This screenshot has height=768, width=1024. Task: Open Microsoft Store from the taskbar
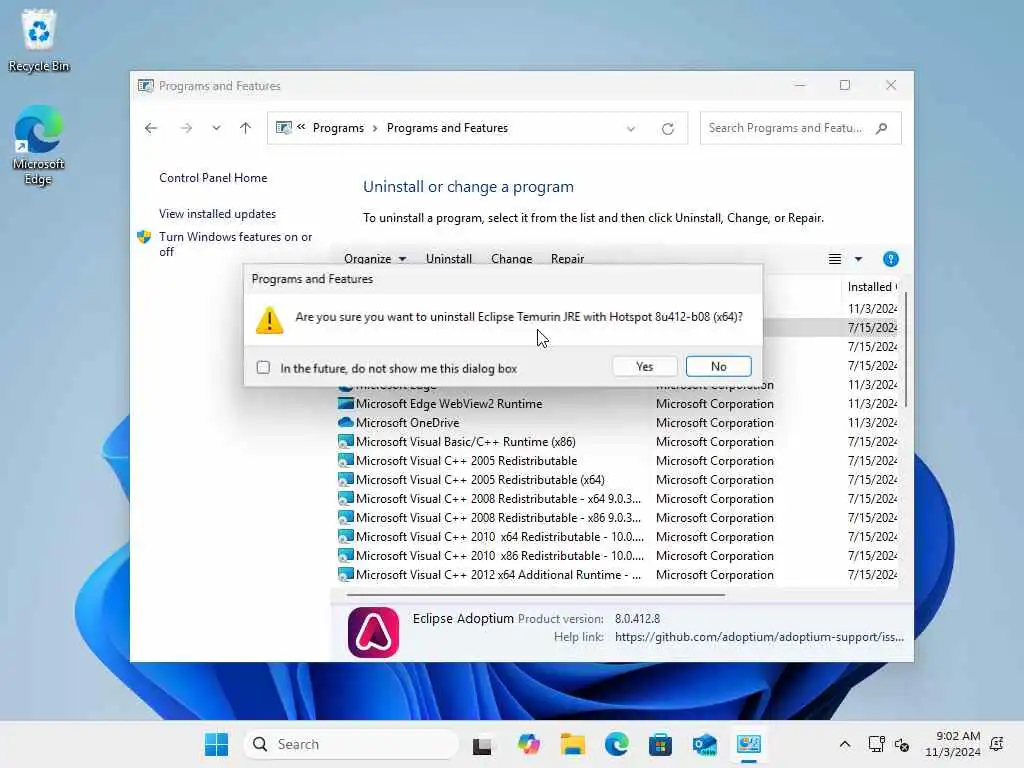pyautogui.click(x=660, y=744)
